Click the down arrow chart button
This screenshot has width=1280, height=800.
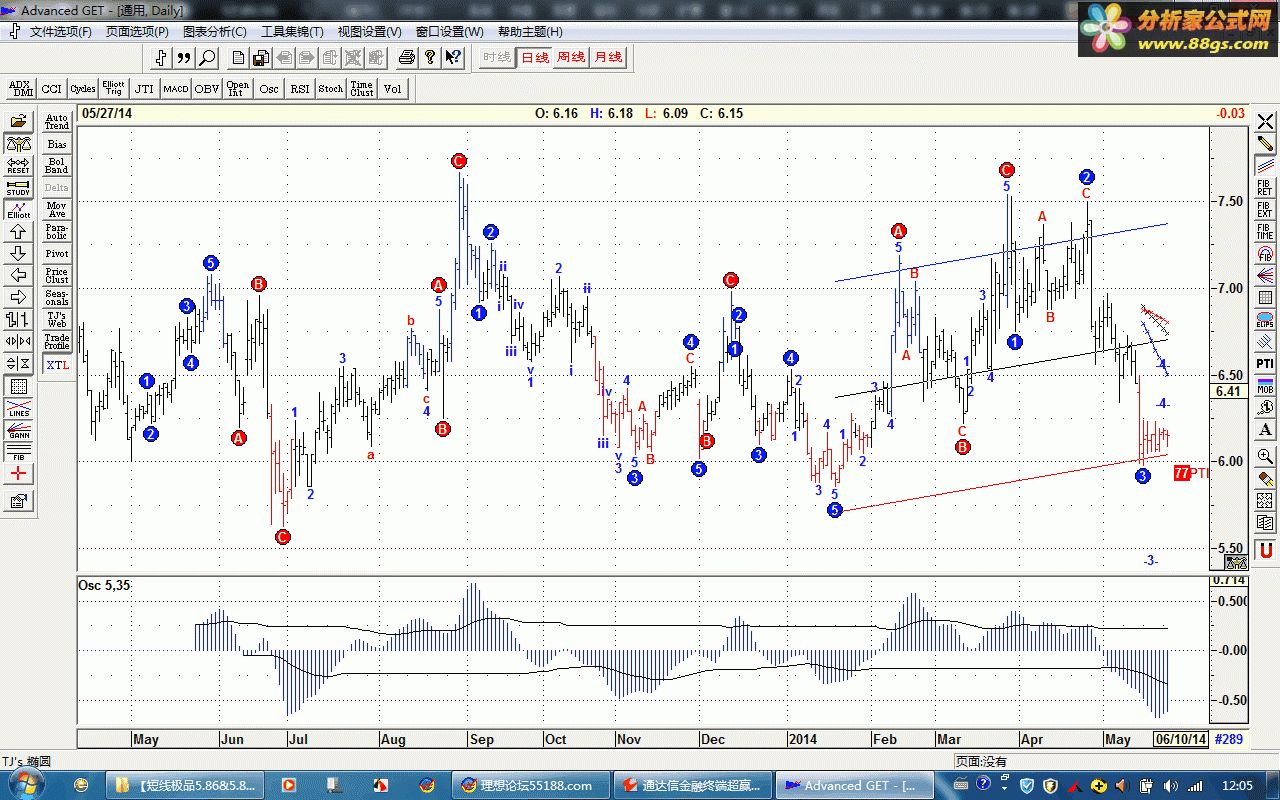click(x=18, y=254)
